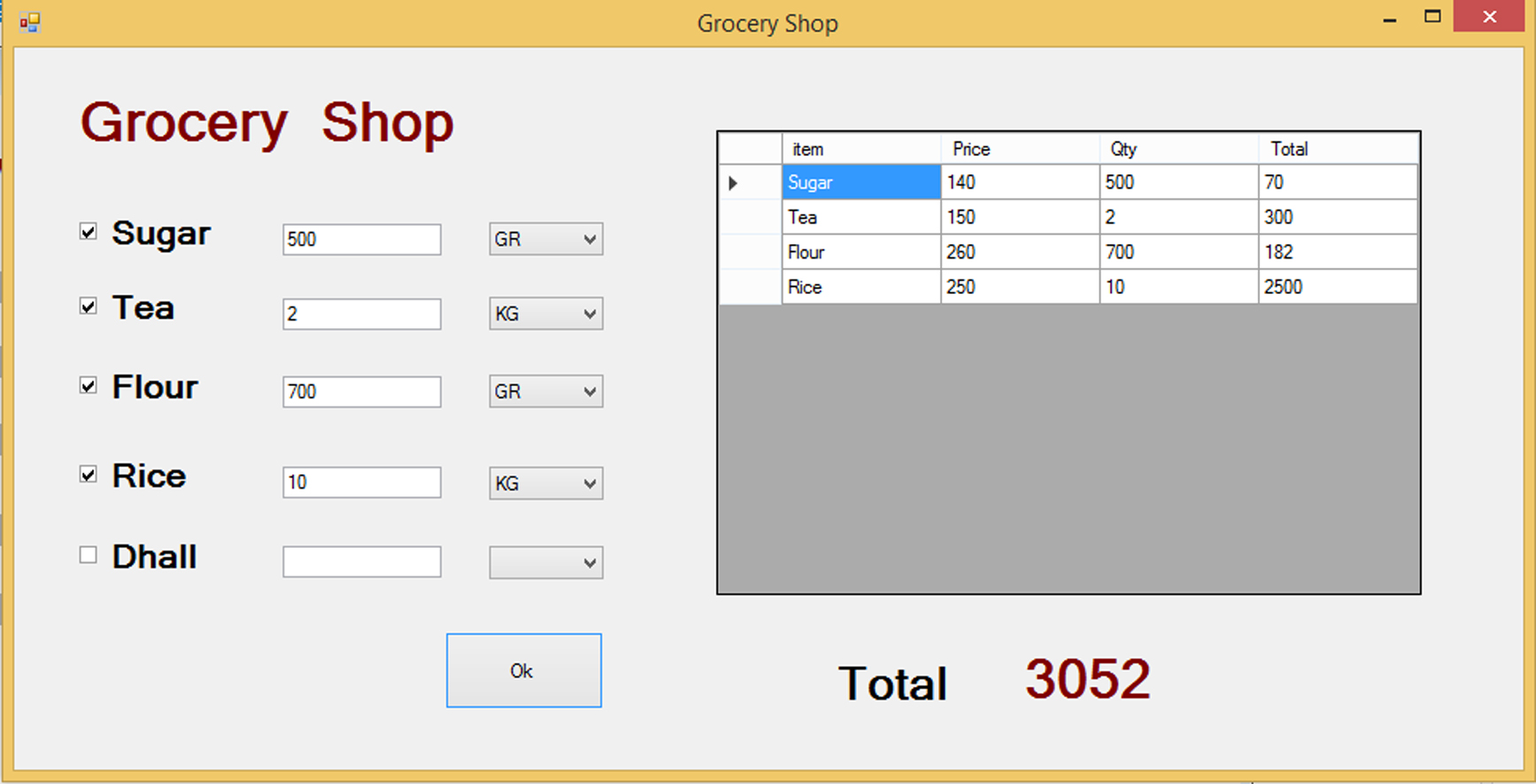The height and width of the screenshot is (784, 1536).
Task: Focus the Sugar quantity field with 500
Action: pyautogui.click(x=362, y=239)
